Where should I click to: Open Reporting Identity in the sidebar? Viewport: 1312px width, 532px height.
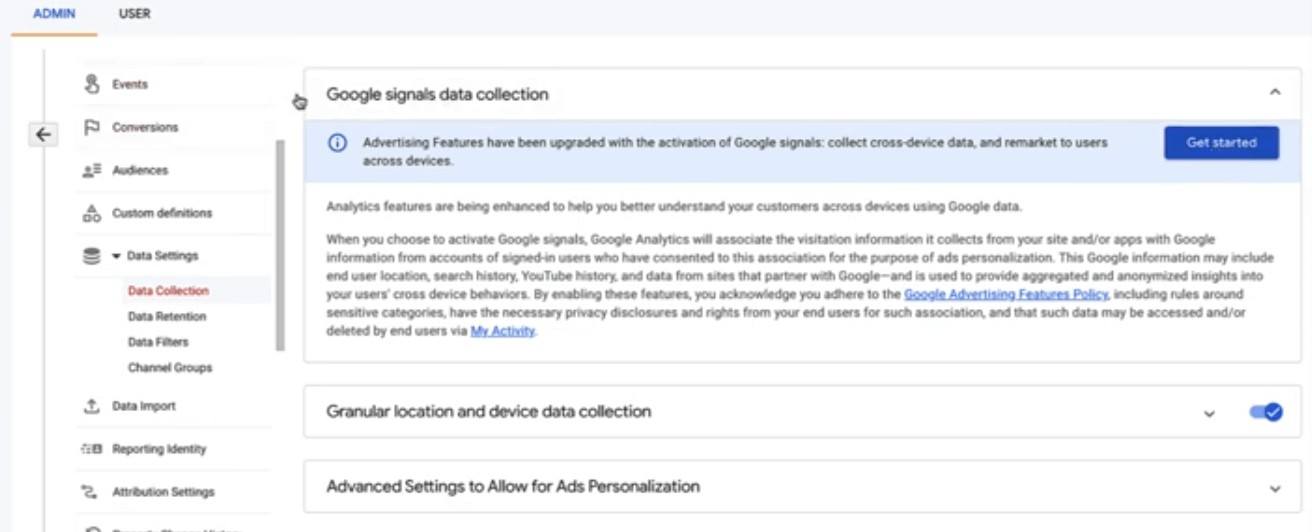pos(159,449)
